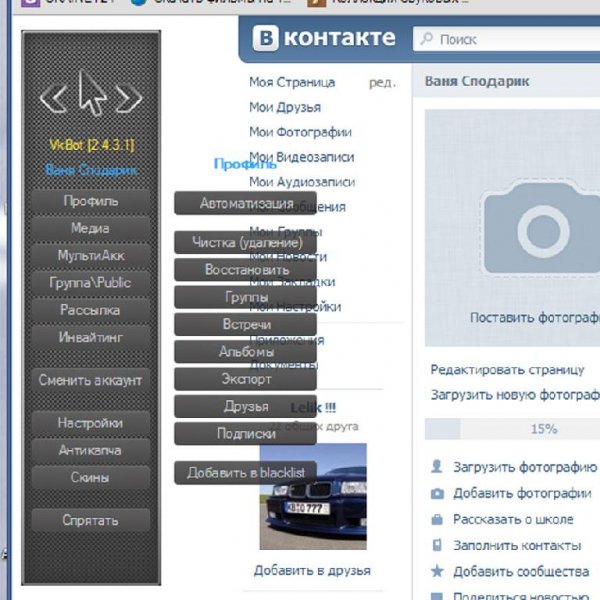The image size is (600, 600).
Task: Click Загрузить фотографию in the checklist
Action: click(x=525, y=467)
